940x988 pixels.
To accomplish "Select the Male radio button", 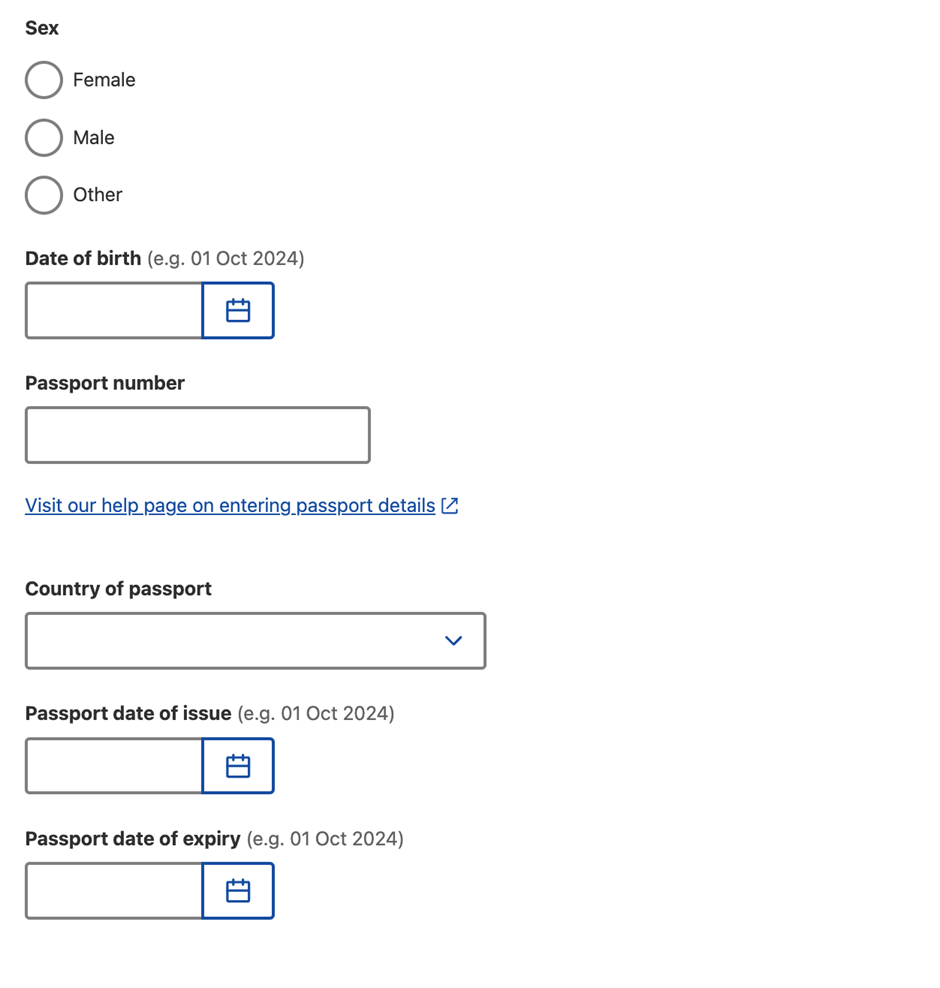I will pos(44,138).
